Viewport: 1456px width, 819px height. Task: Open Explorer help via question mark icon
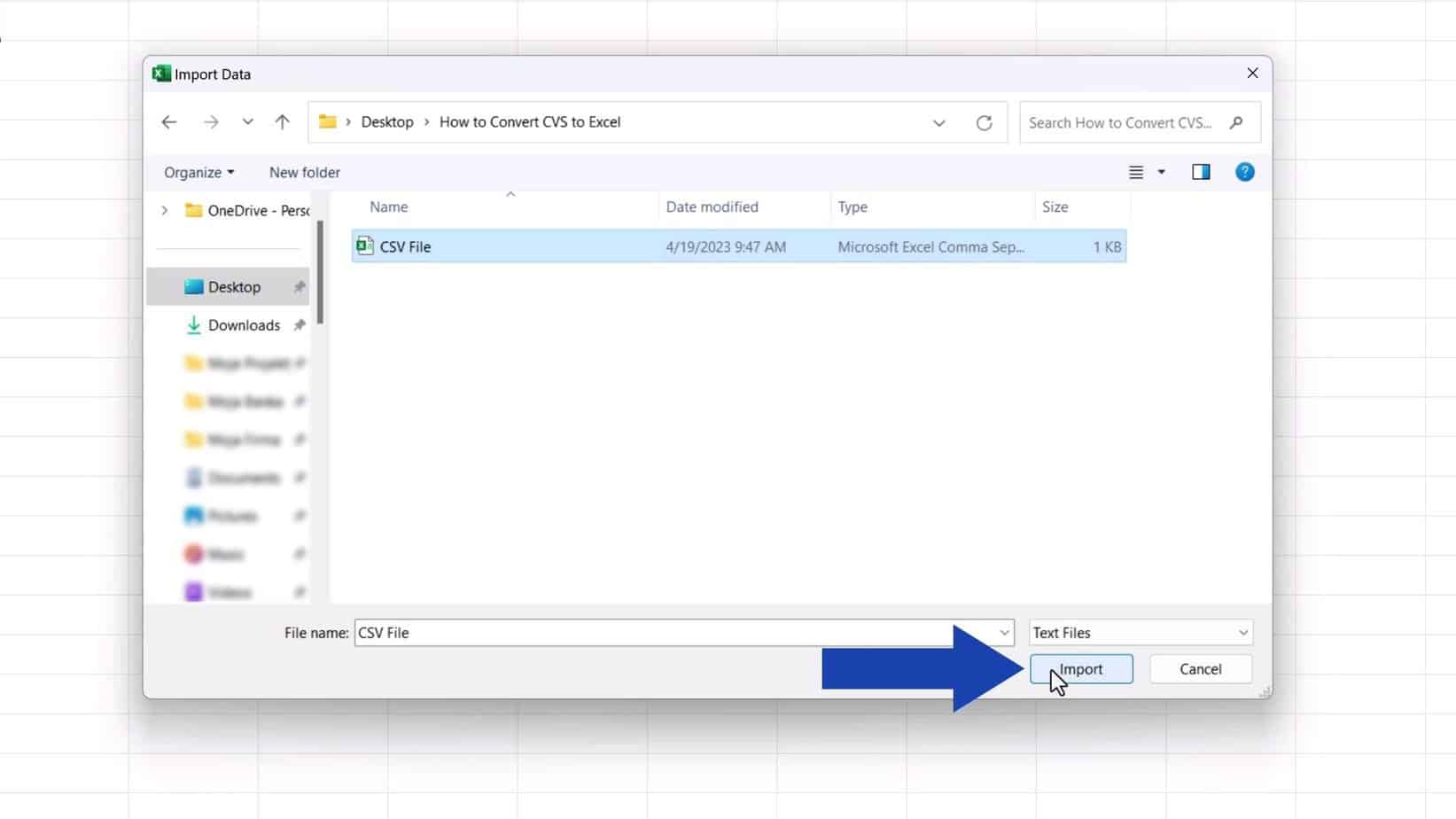pos(1245,172)
